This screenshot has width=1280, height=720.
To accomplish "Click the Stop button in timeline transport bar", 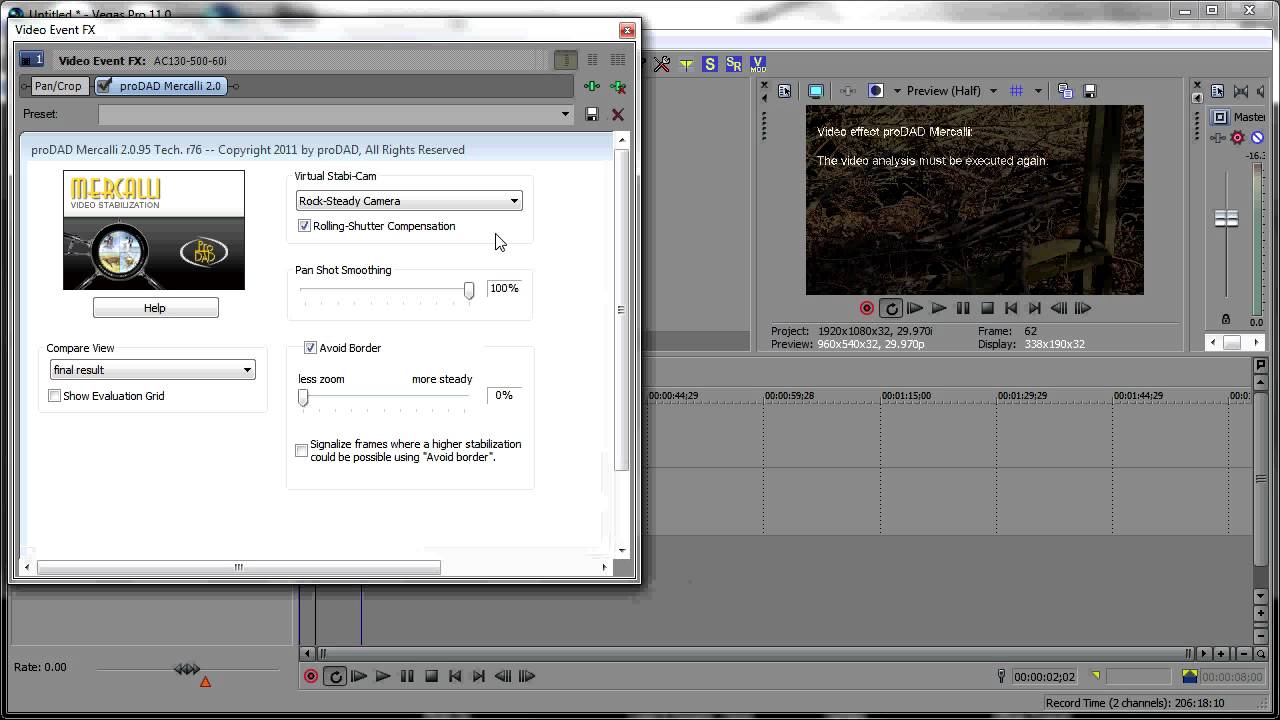I will (431, 676).
